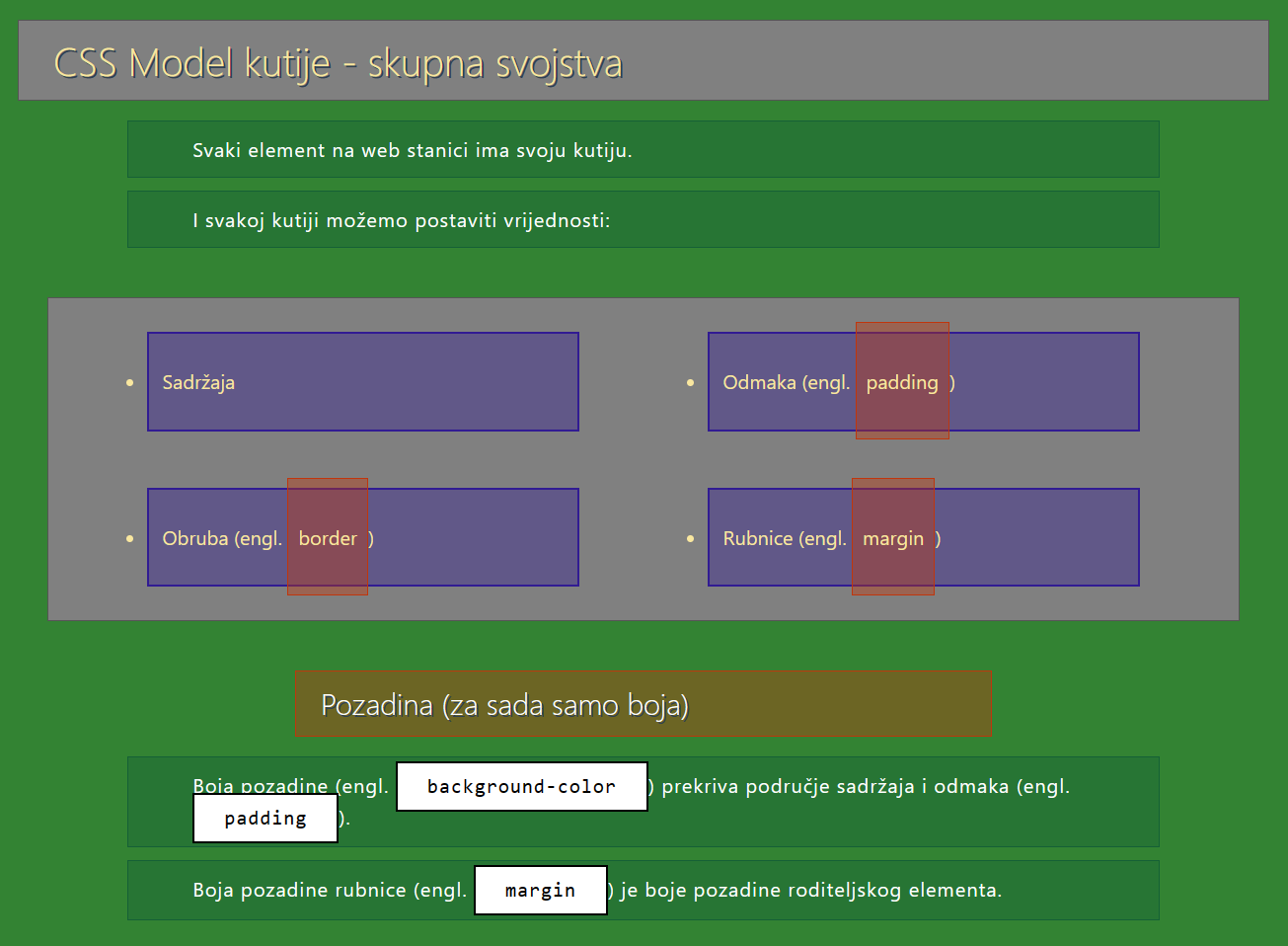Screen dimensions: 1288x946
Task: Click the red highlighted 'padding' code in list
Action: (x=902, y=380)
